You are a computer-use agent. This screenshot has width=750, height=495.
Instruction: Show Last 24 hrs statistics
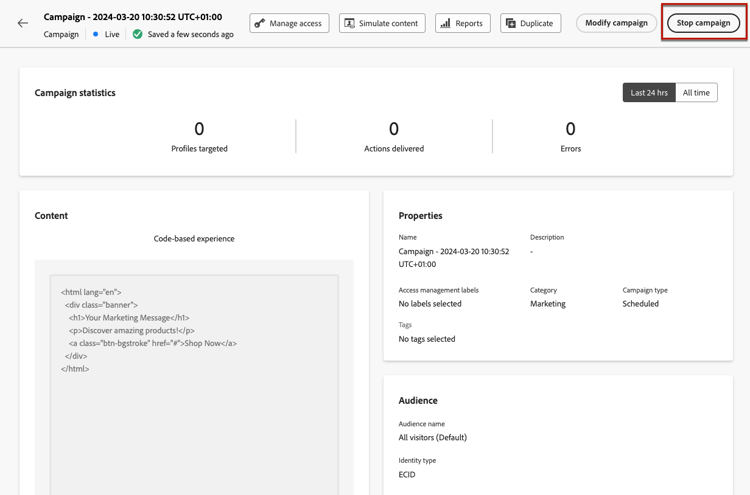click(649, 93)
